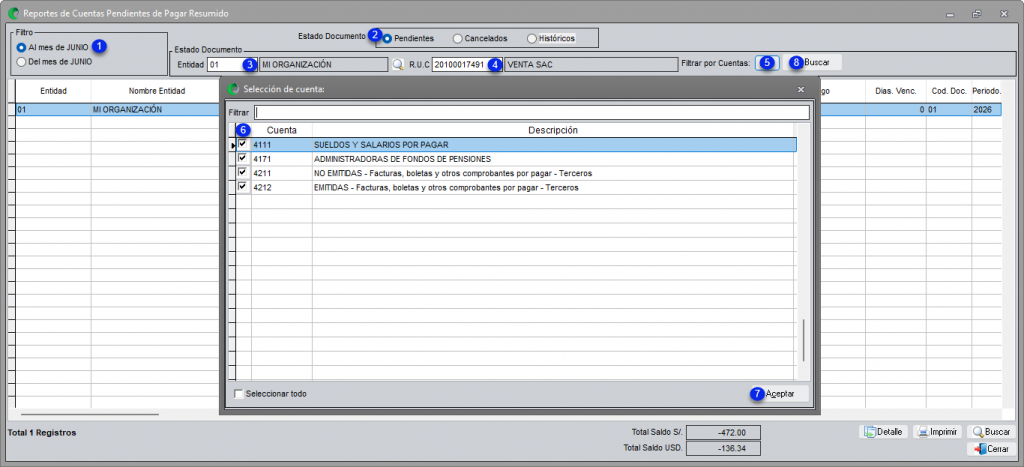Click the Dias. Venc. column header

[895, 91]
